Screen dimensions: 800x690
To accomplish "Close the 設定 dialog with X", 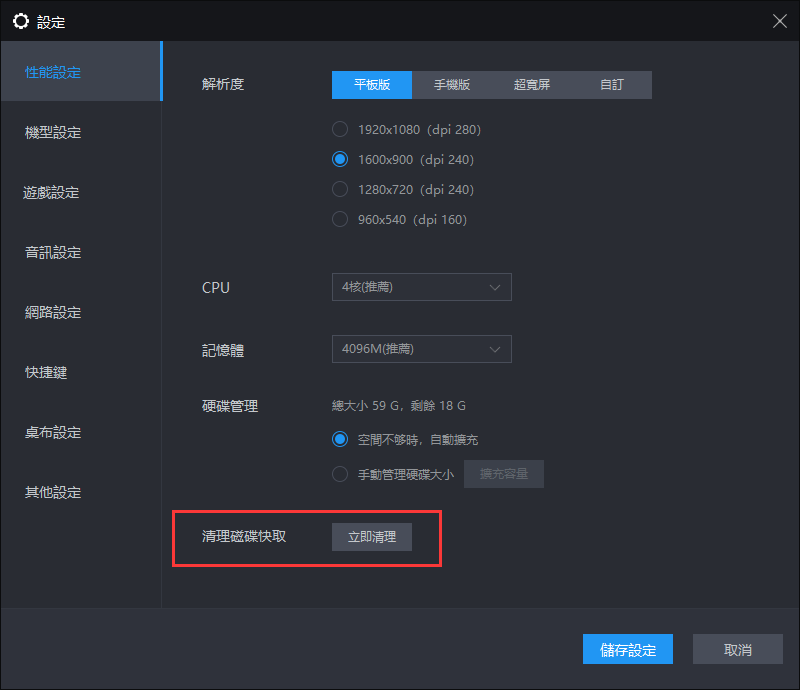I will click(779, 21).
